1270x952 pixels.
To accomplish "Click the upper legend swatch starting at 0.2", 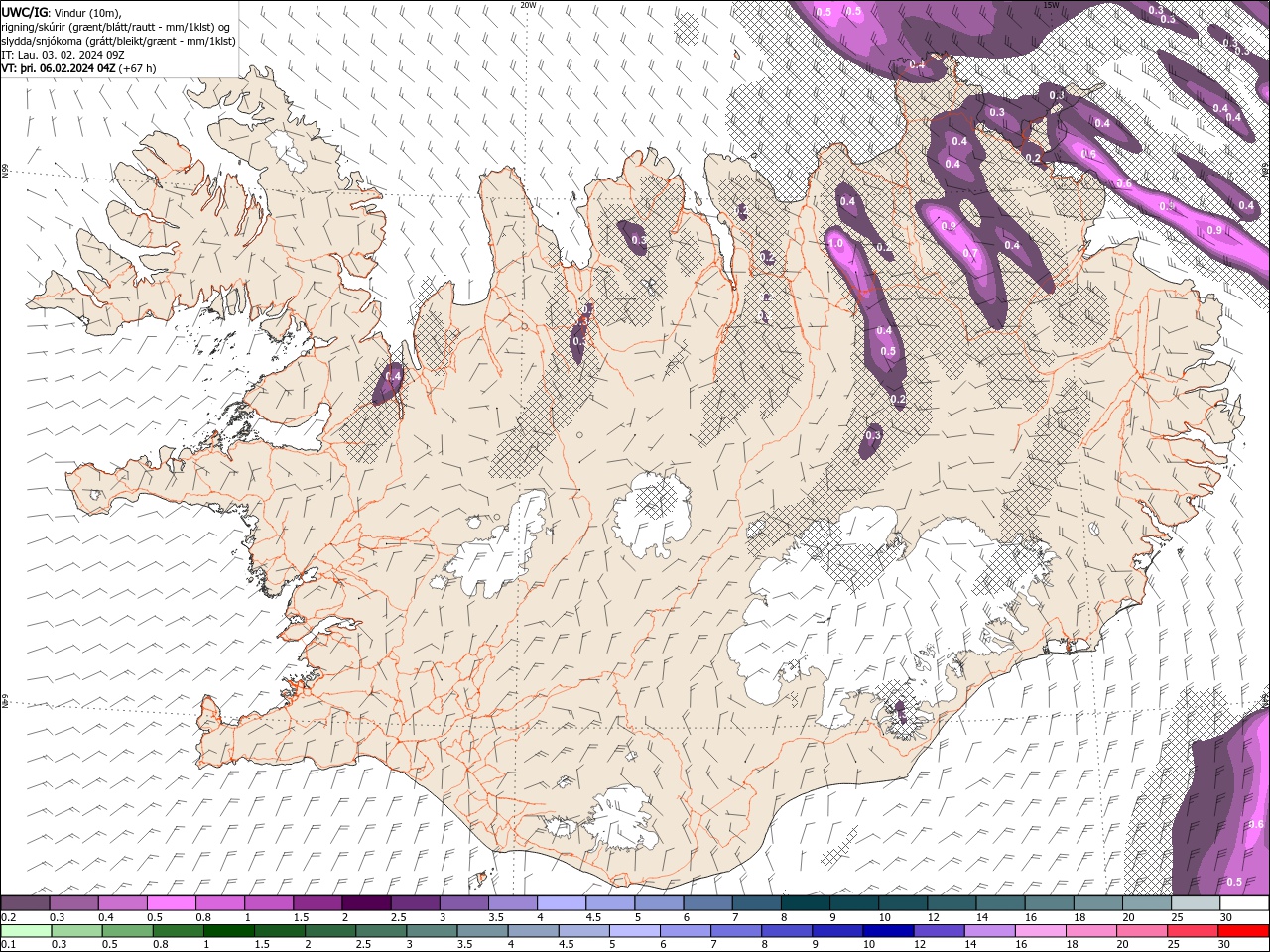I will click(25, 903).
